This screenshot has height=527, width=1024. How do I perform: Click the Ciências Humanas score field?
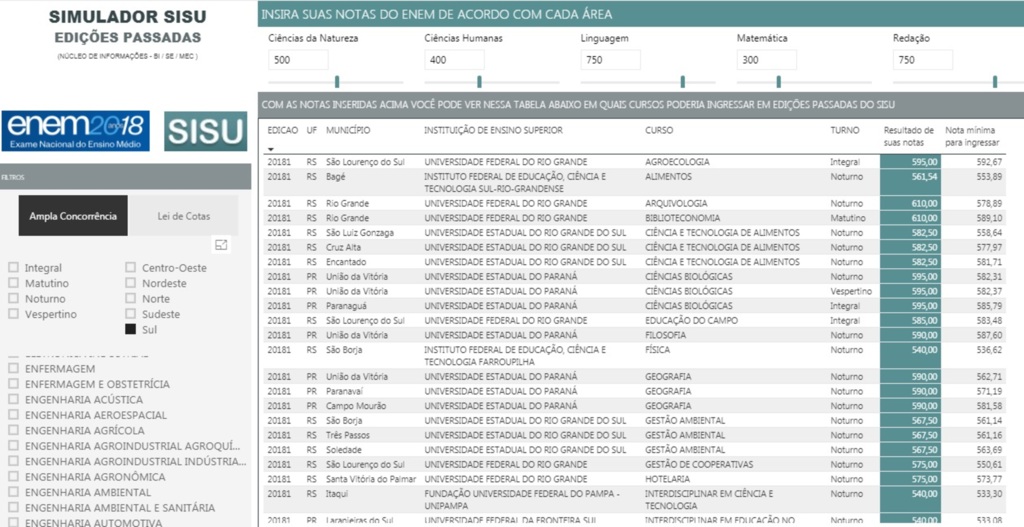click(x=454, y=60)
